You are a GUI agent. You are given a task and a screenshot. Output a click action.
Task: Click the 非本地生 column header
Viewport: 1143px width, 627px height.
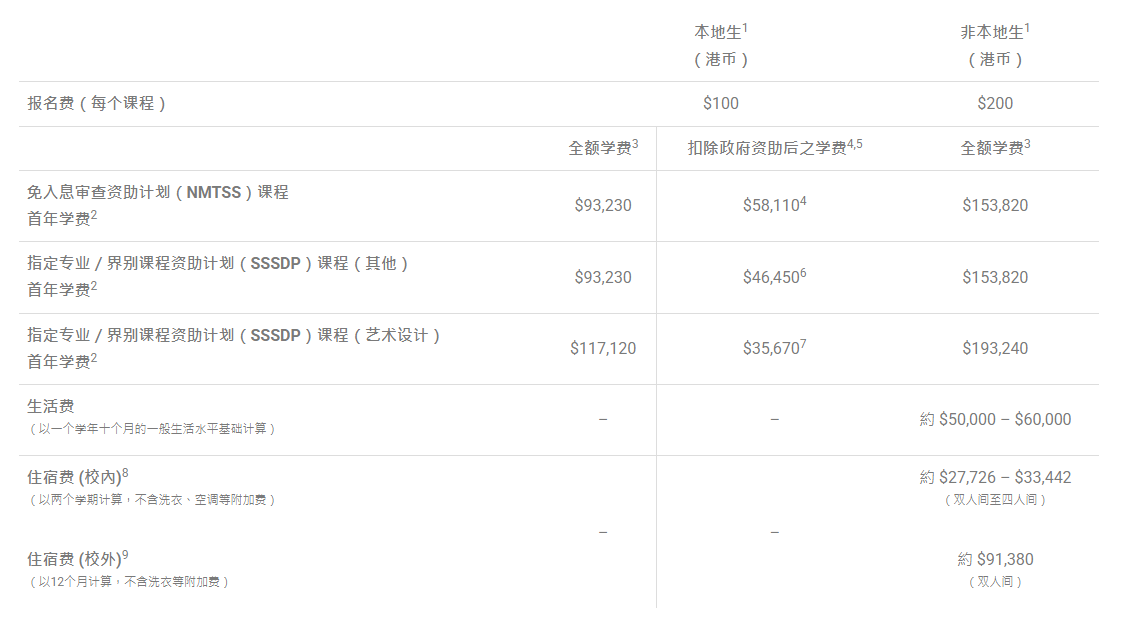pos(994,33)
